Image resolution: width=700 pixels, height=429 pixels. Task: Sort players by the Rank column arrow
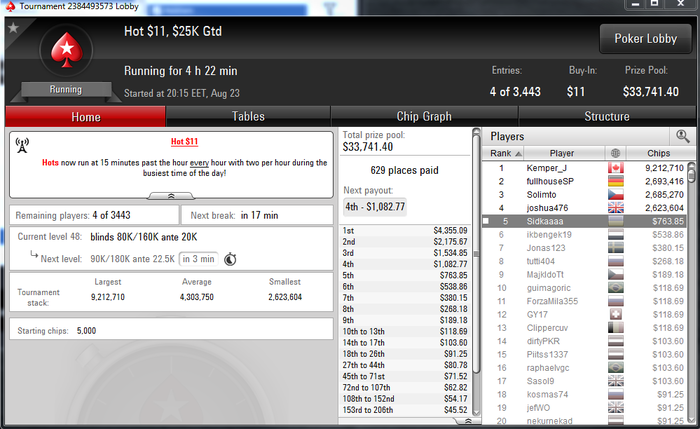click(x=518, y=154)
